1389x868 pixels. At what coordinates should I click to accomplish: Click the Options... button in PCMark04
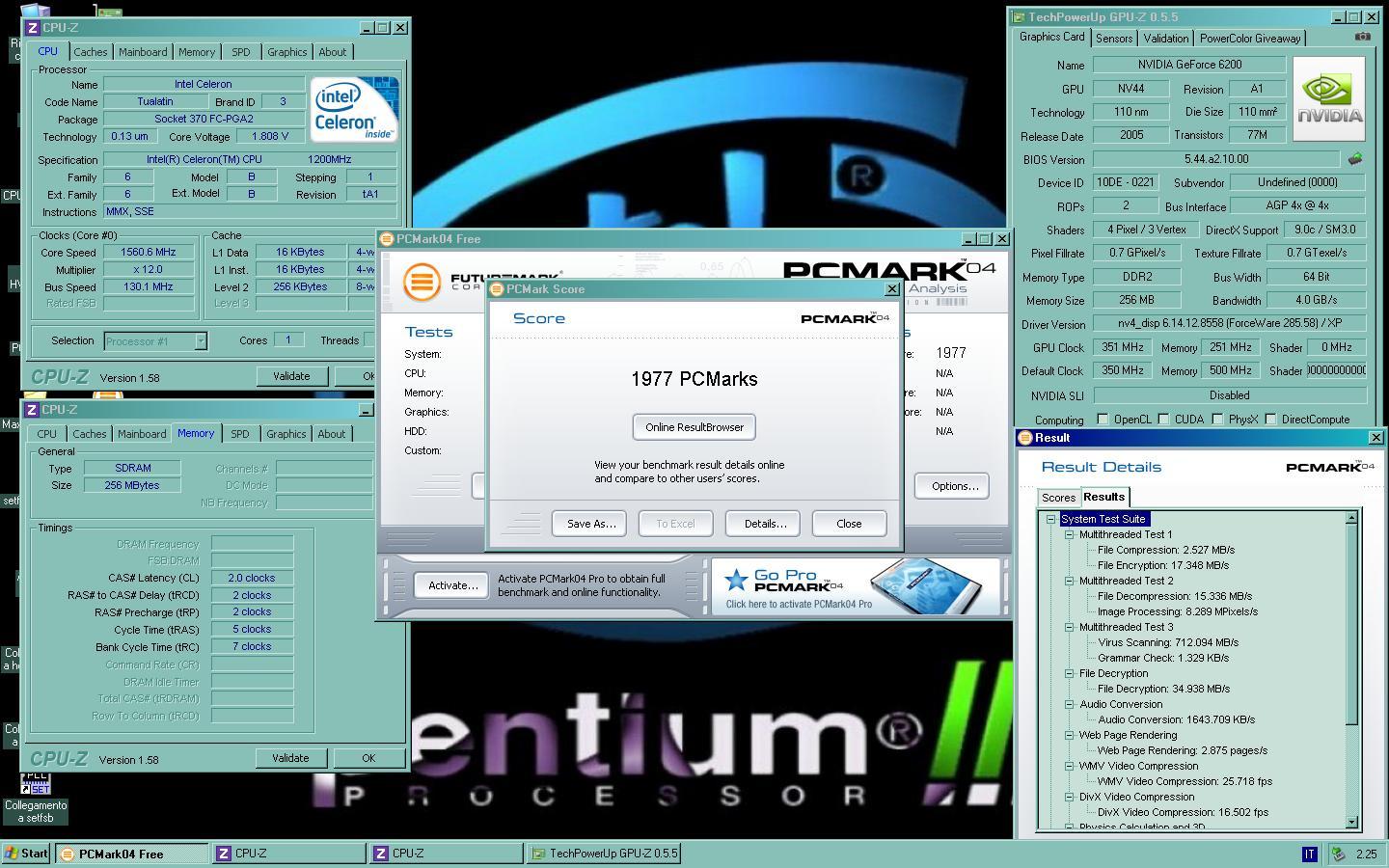[954, 486]
